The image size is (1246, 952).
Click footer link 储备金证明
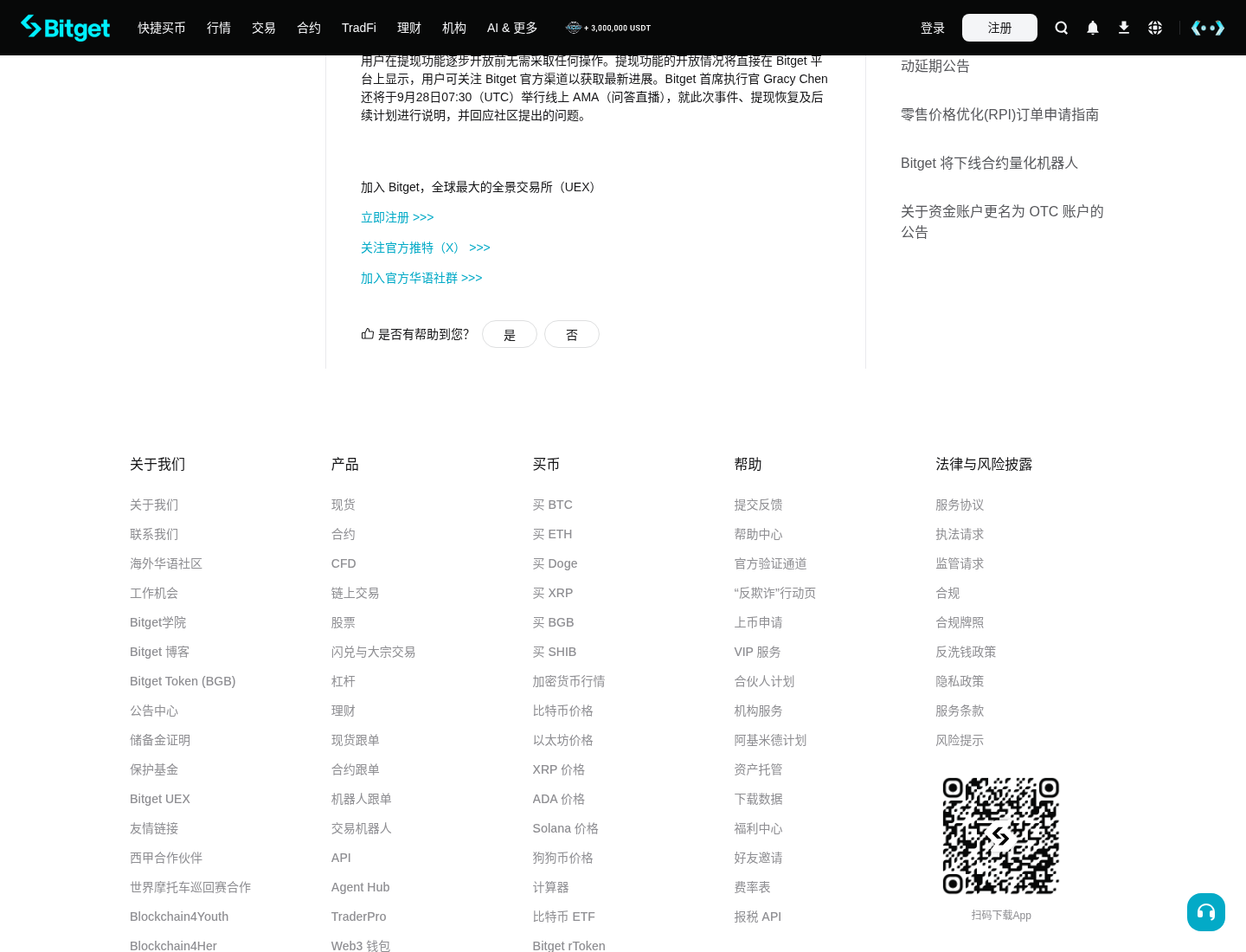point(160,740)
